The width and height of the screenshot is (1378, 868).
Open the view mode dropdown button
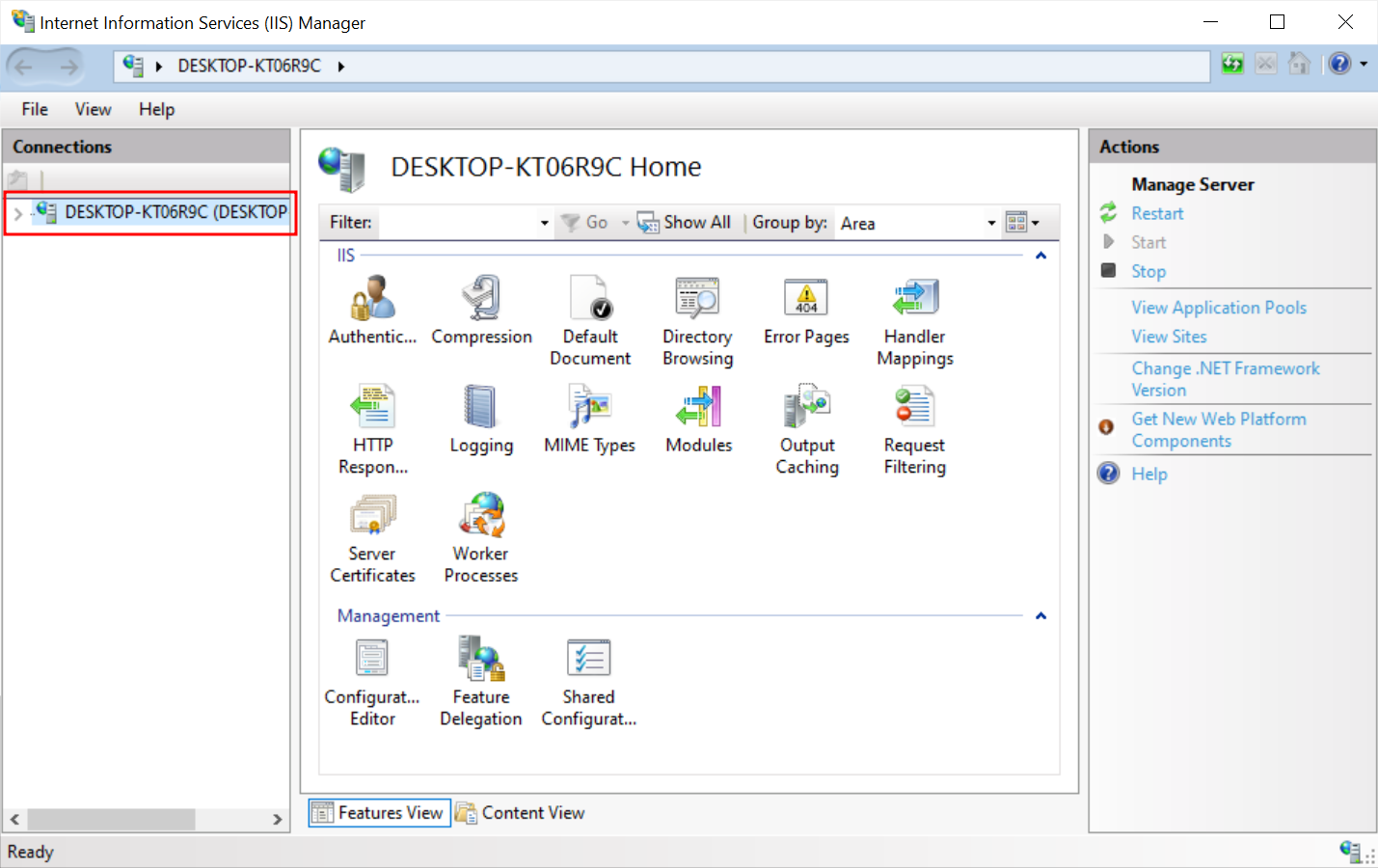pyautogui.click(x=1022, y=223)
